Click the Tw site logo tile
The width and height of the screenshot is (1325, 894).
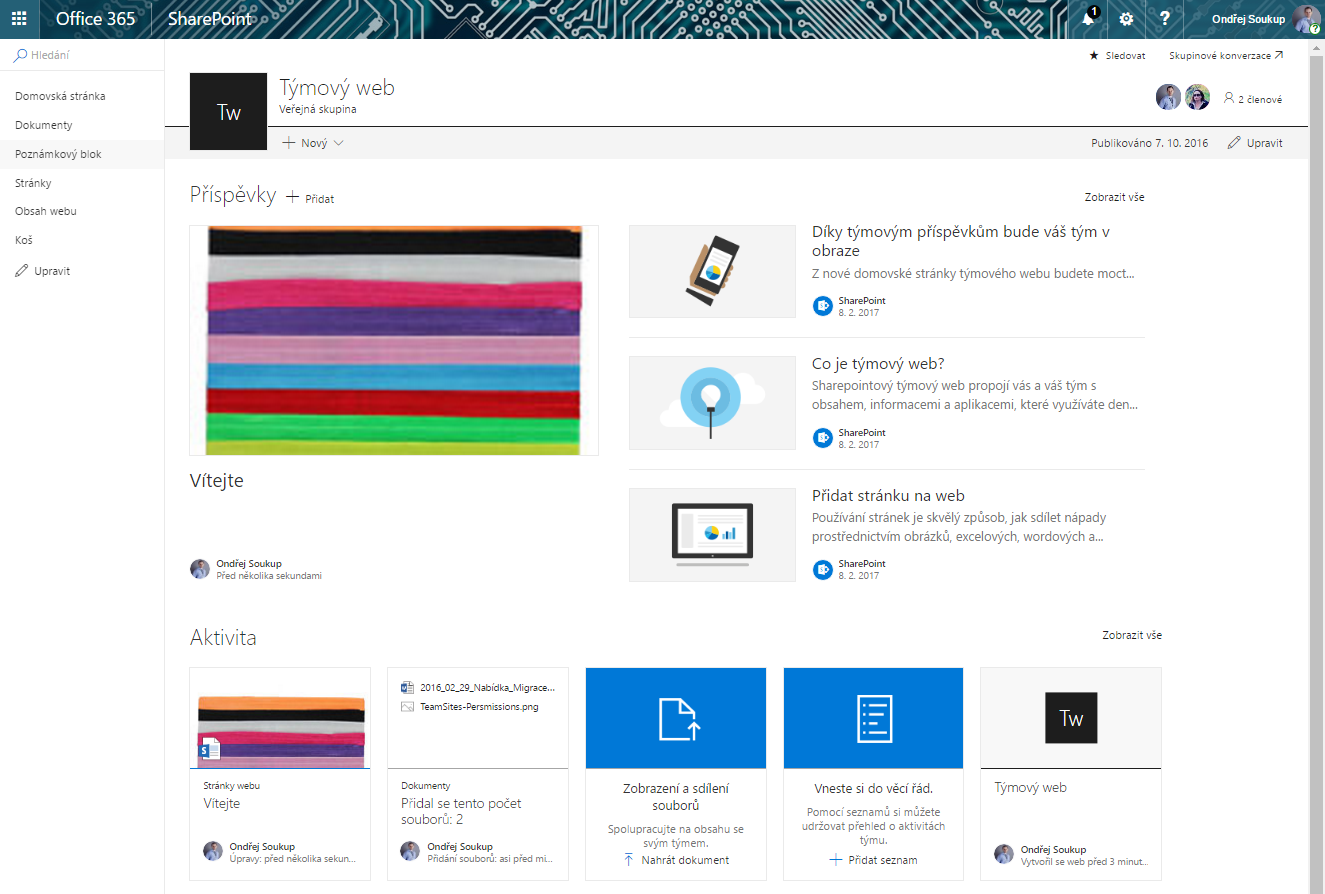coord(229,111)
